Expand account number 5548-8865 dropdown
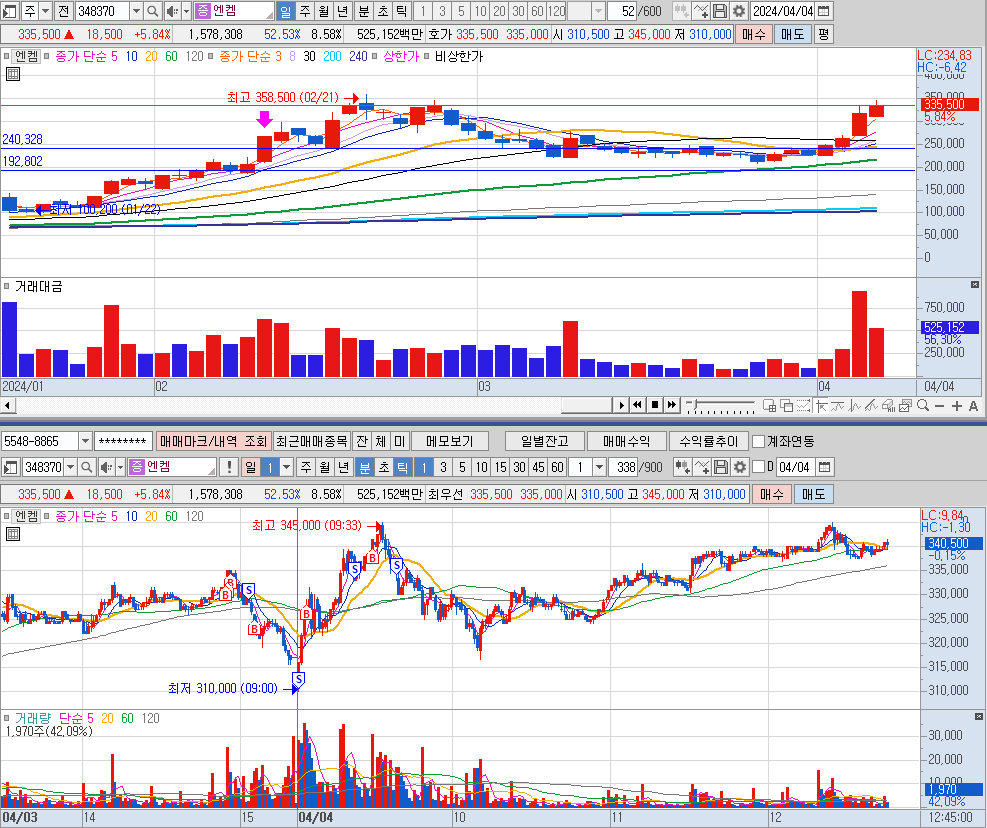 tap(86, 441)
